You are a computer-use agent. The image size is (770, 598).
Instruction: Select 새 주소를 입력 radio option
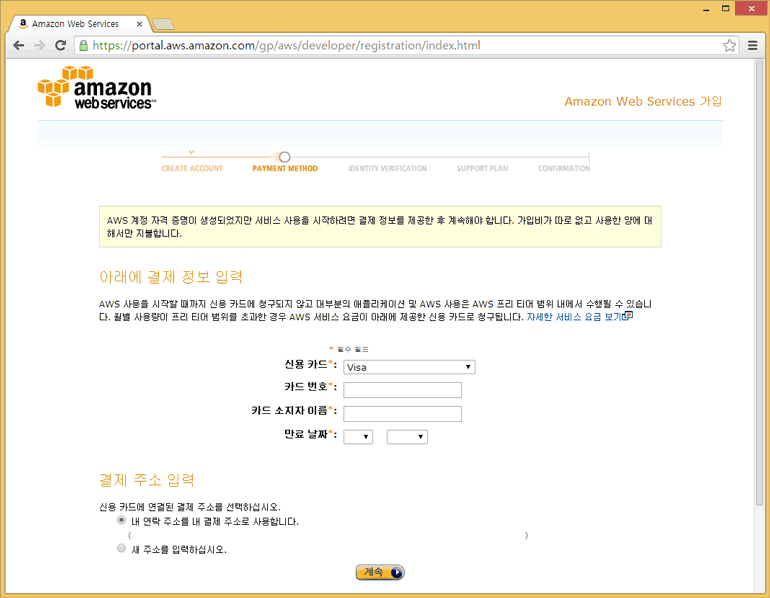[122, 549]
